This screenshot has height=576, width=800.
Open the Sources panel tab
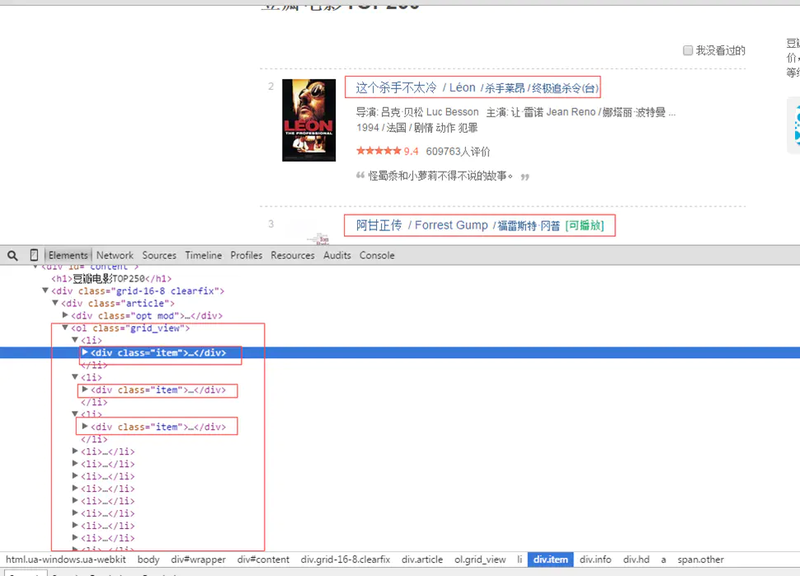coord(159,255)
